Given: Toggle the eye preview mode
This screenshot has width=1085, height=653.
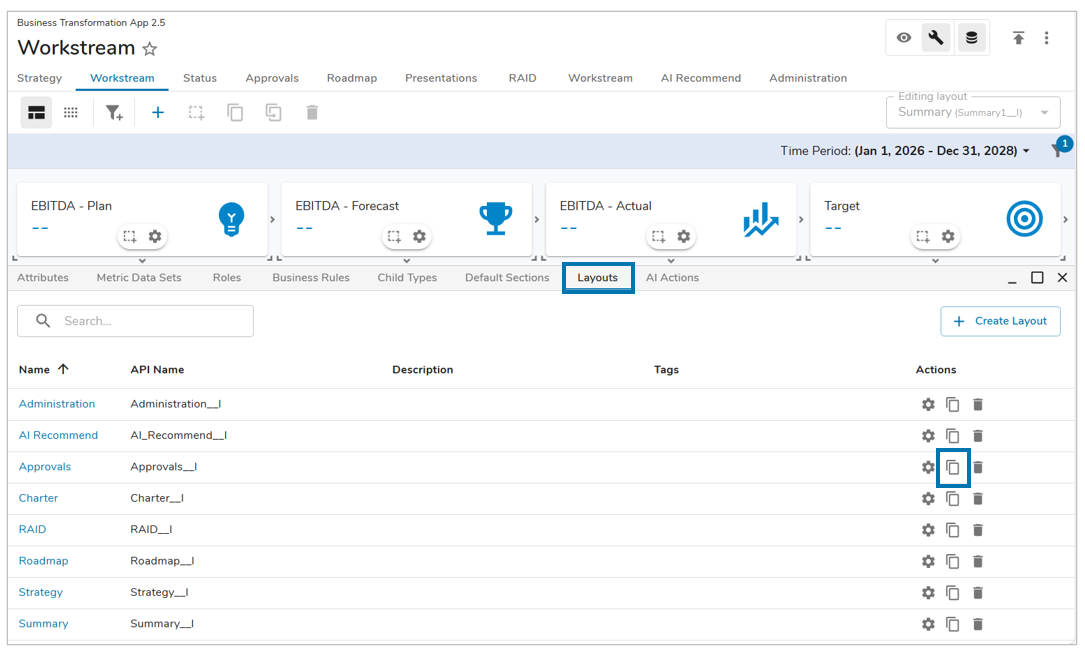Looking at the screenshot, I should point(904,38).
